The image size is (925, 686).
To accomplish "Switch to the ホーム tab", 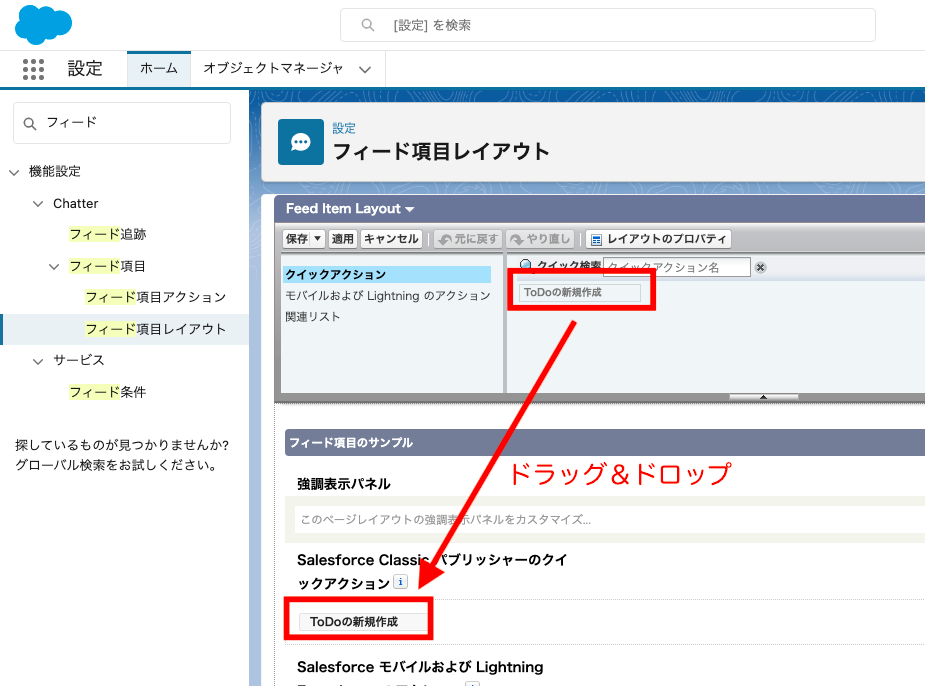I will [159, 68].
